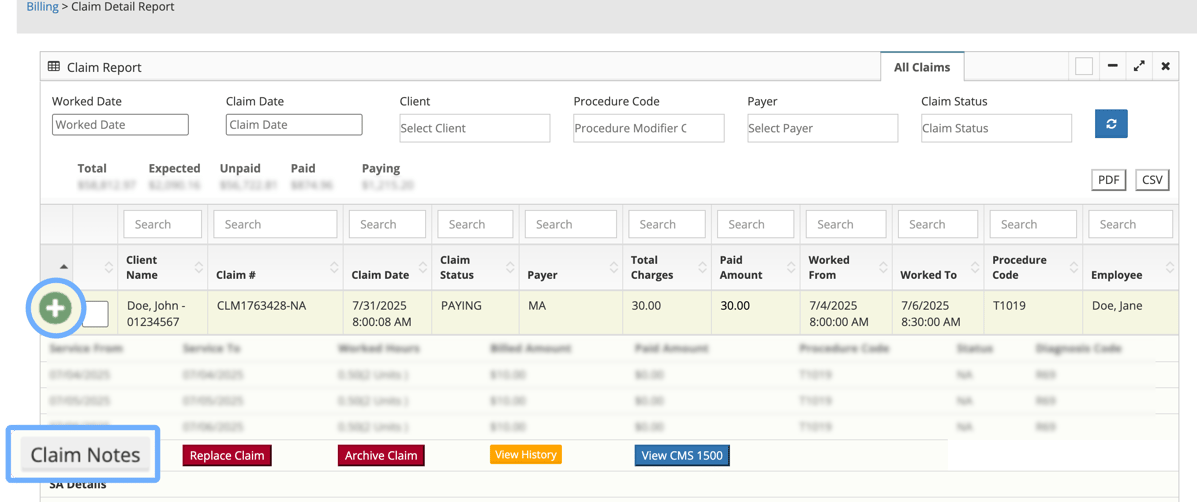Focus the Claim # search box
This screenshot has height=502, width=1197.
[276, 224]
